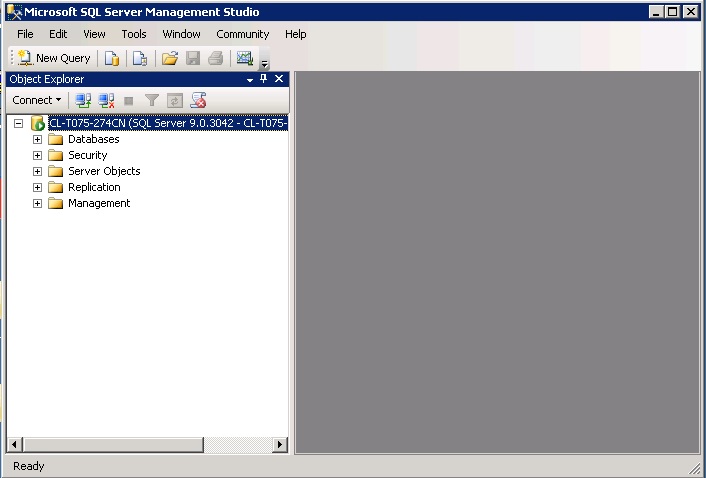The image size is (706, 478).
Task: Select the Security tree label
Action: (88, 155)
